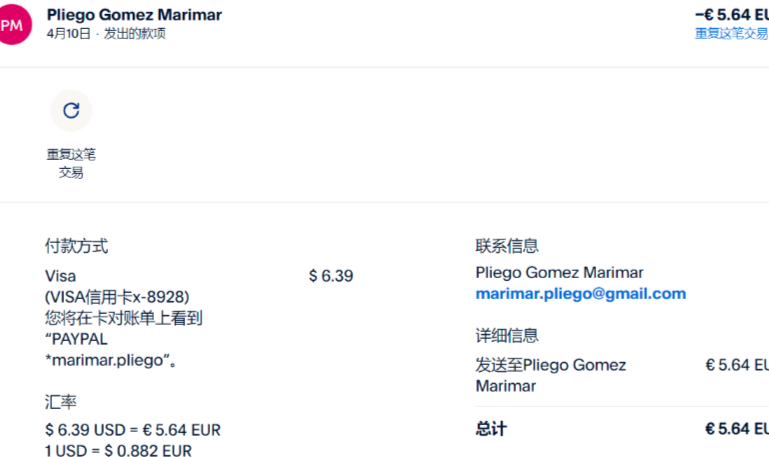Click the 付款方式 section heading
Screen dimensions: 769x457
pos(76,246)
